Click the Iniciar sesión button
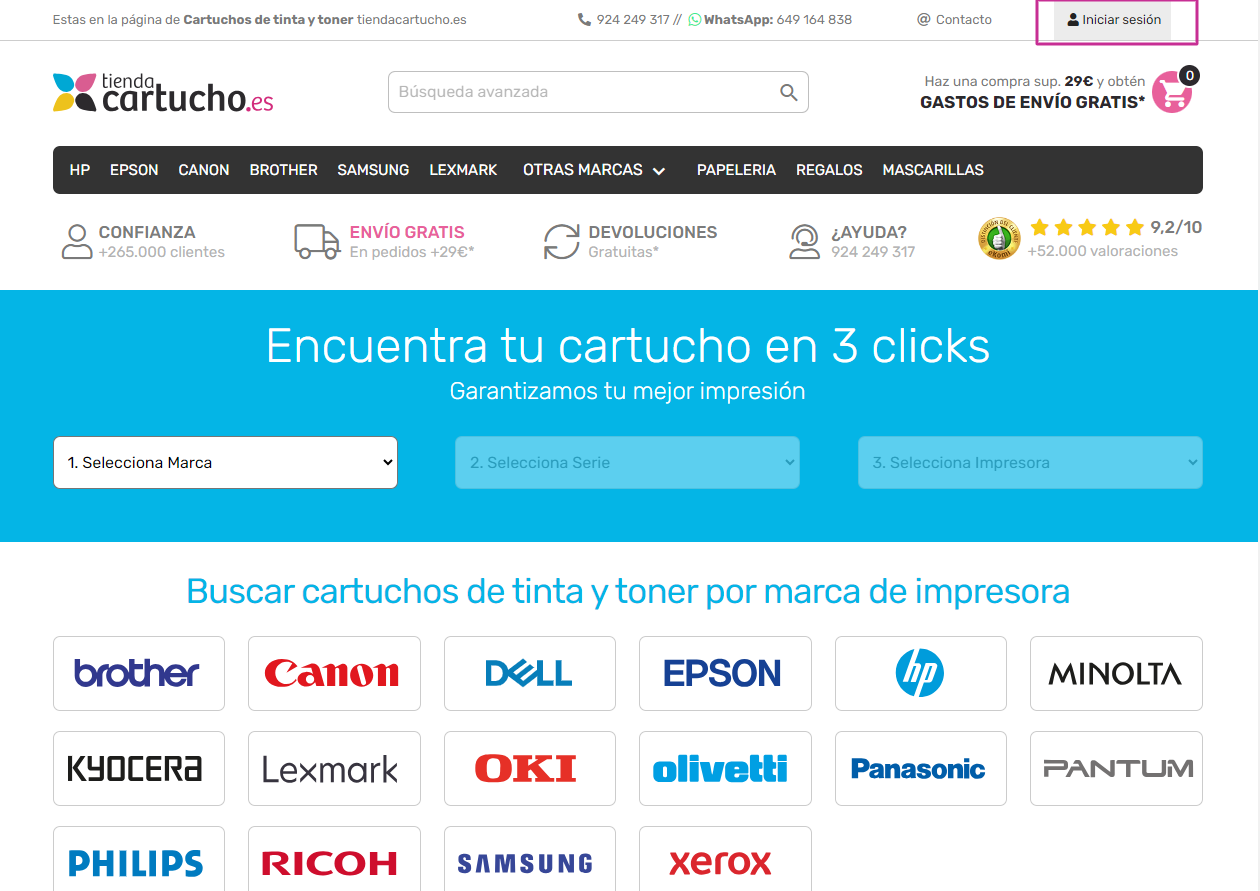The width and height of the screenshot is (1260, 891). [x=1114, y=20]
